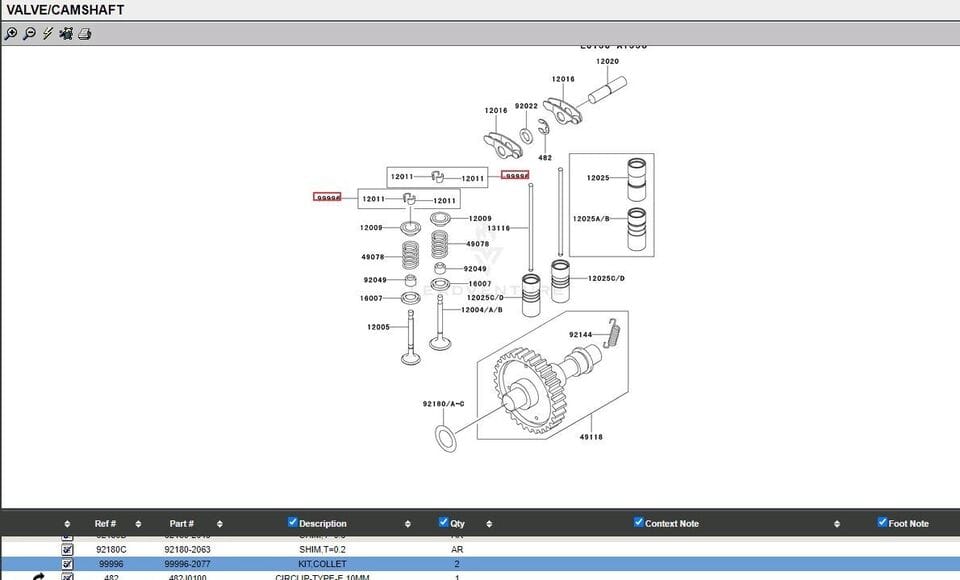Toggle checkbox for the 92180C row
Viewport: 960px width, 580px height.
pos(68,549)
